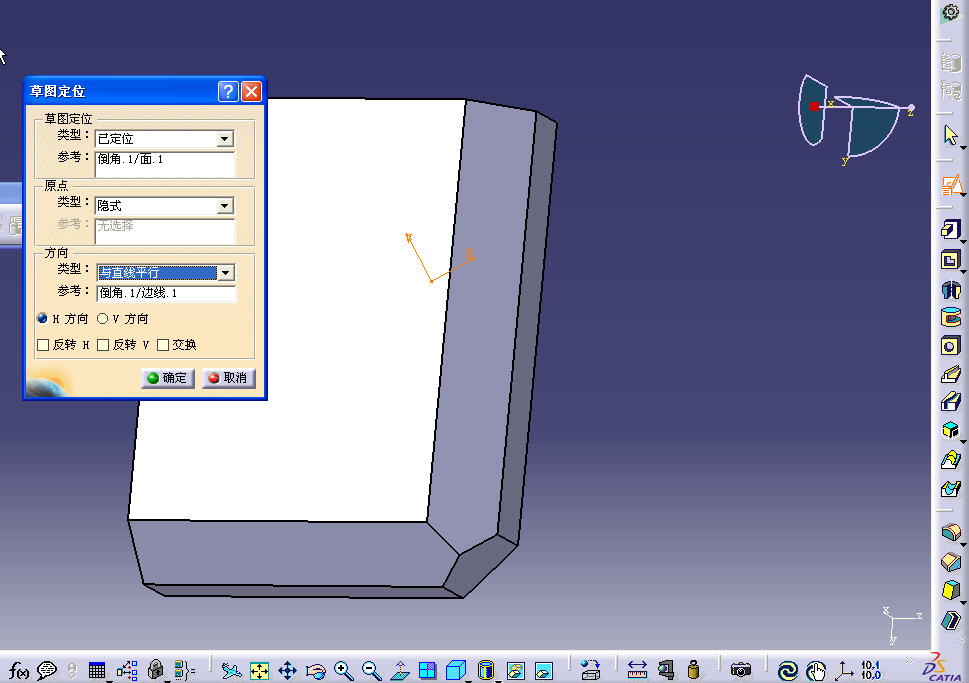Click the Slot tool in right toolbar
The image size is (969, 683).
[x=951, y=402]
